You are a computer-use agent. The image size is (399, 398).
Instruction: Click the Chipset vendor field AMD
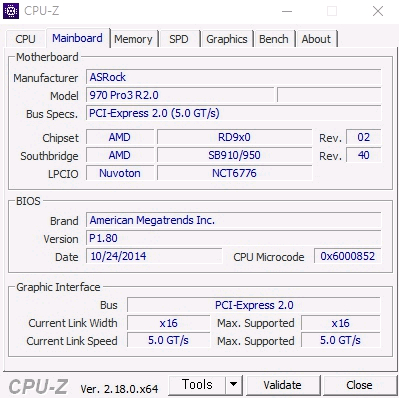click(120, 137)
